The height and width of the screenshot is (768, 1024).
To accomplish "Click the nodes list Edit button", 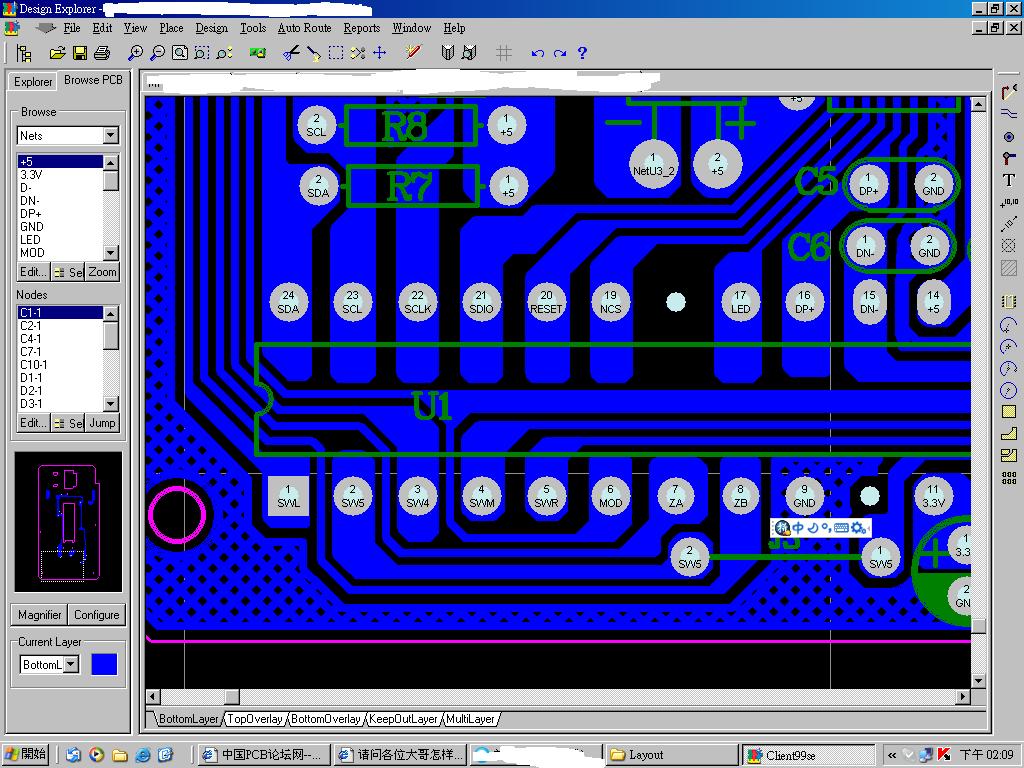I will pyautogui.click(x=33, y=423).
